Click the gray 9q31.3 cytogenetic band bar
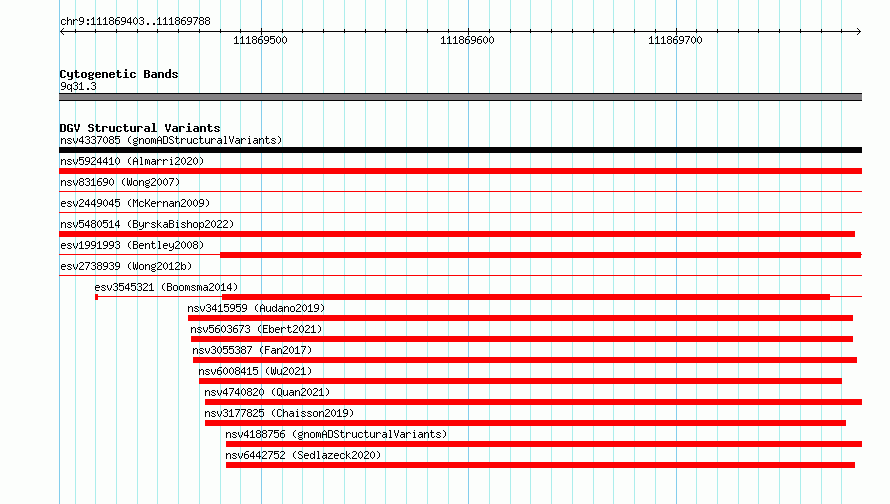The image size is (890, 504). 460,97
